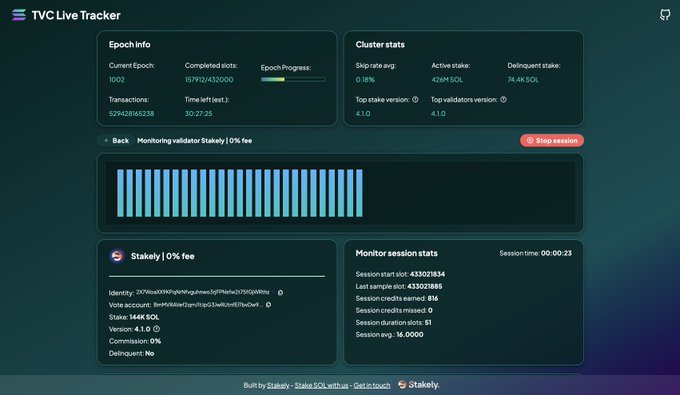This screenshot has width=680, height=395.
Task: Select the Session credits missed 0
Action: [x=430, y=310]
